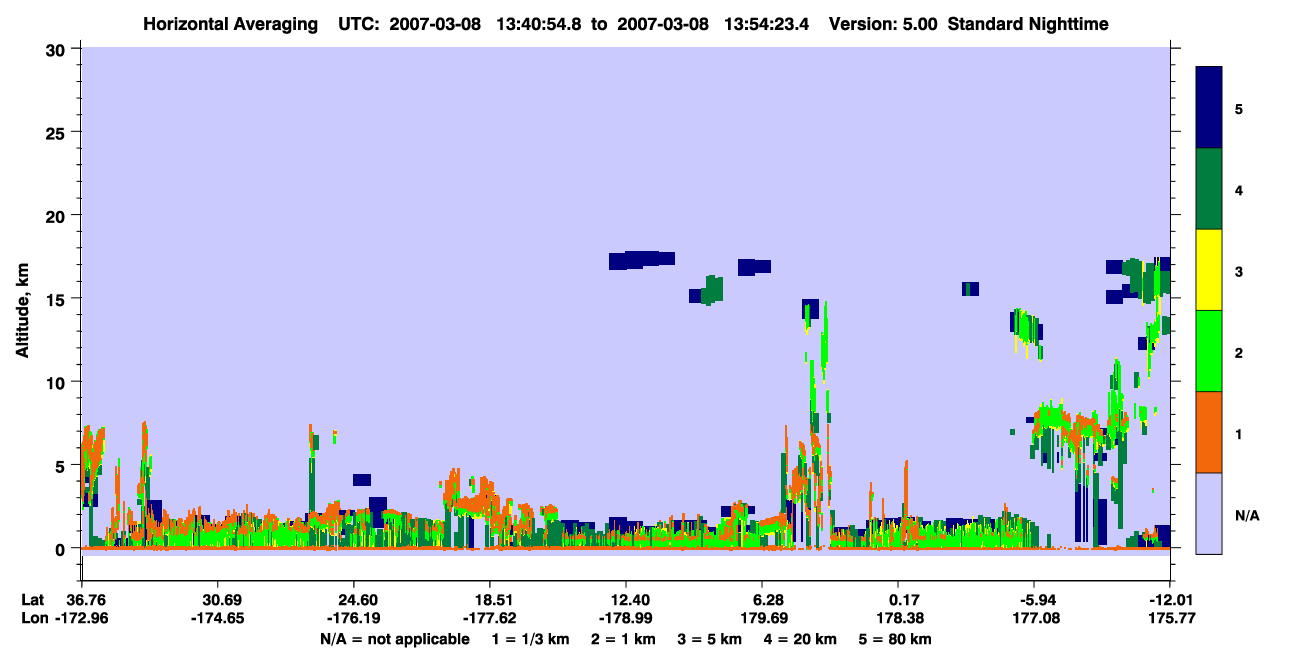Click latitude value '18.51'
This screenshot has width=1300, height=667.
pyautogui.click(x=490, y=600)
